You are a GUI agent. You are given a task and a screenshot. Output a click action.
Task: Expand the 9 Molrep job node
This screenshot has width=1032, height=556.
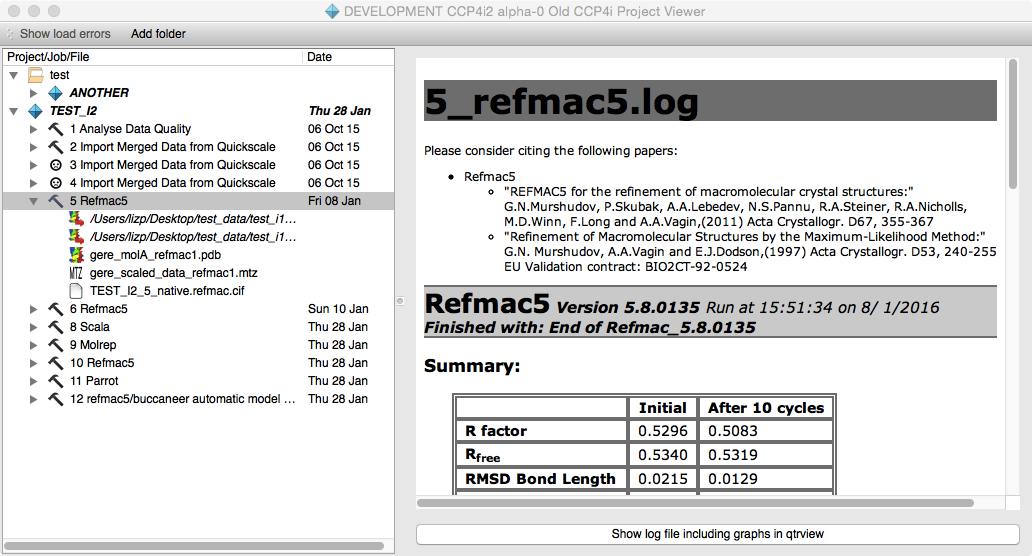tap(34, 345)
